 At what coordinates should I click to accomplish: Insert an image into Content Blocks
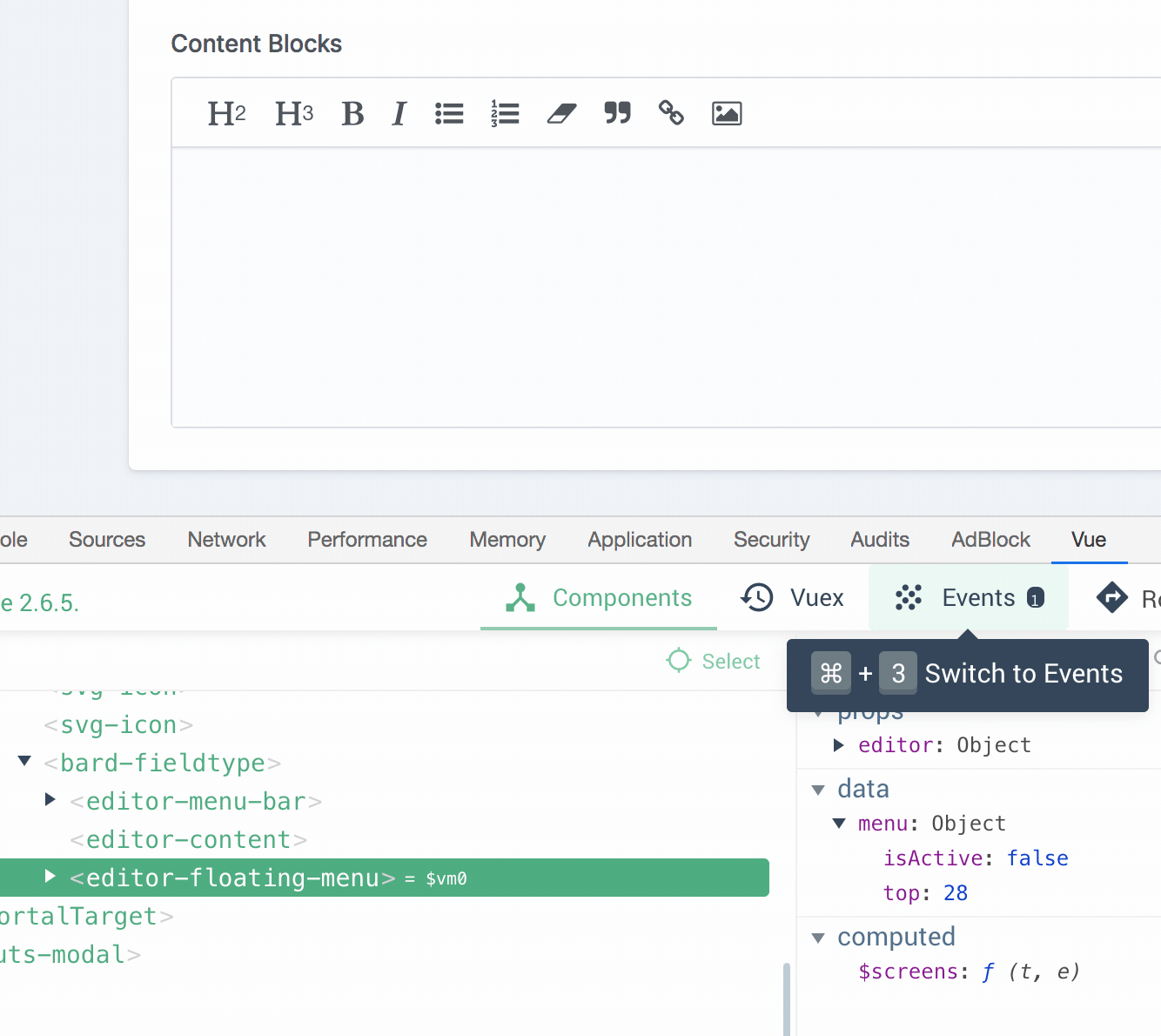coord(726,112)
